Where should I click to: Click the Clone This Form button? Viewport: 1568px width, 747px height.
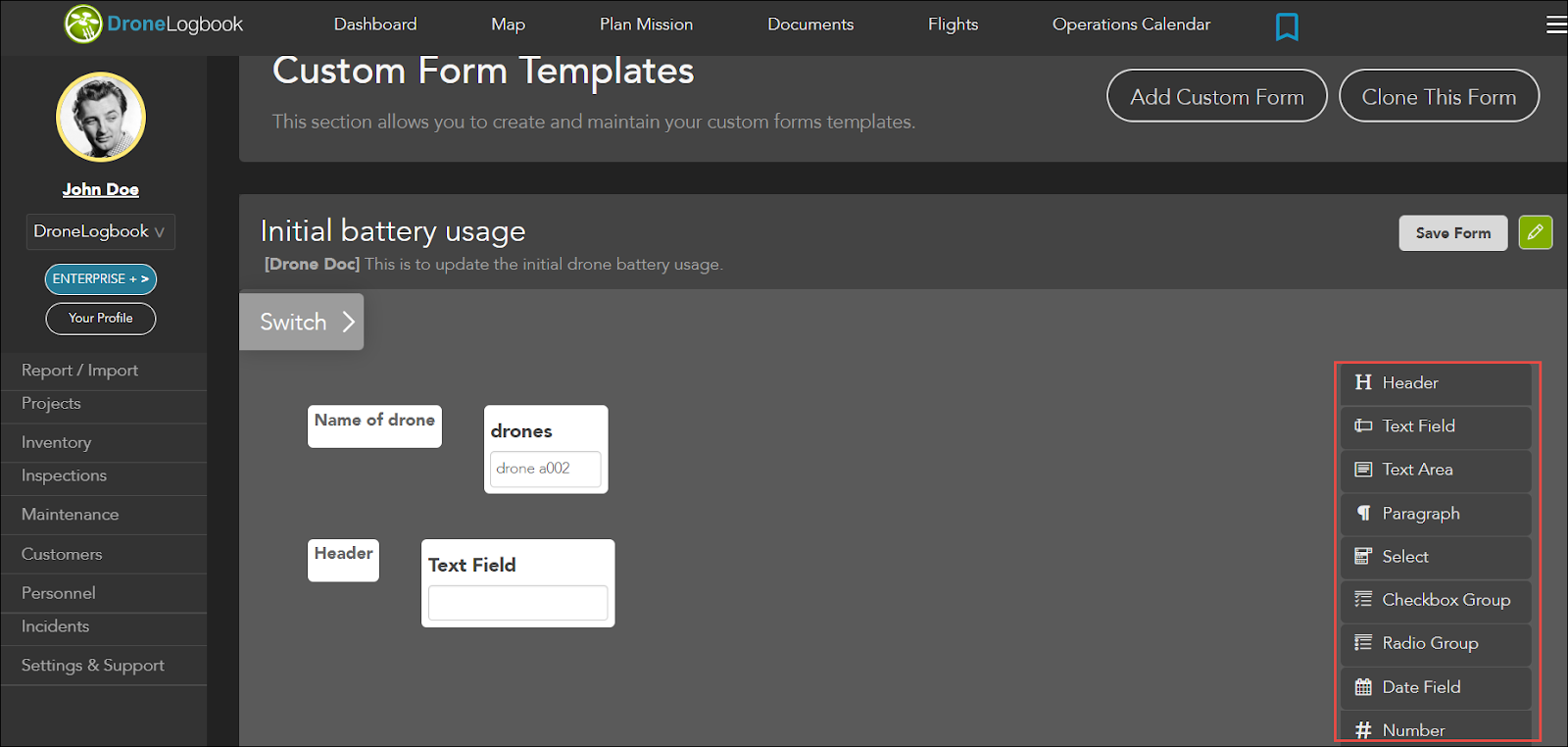click(1439, 96)
